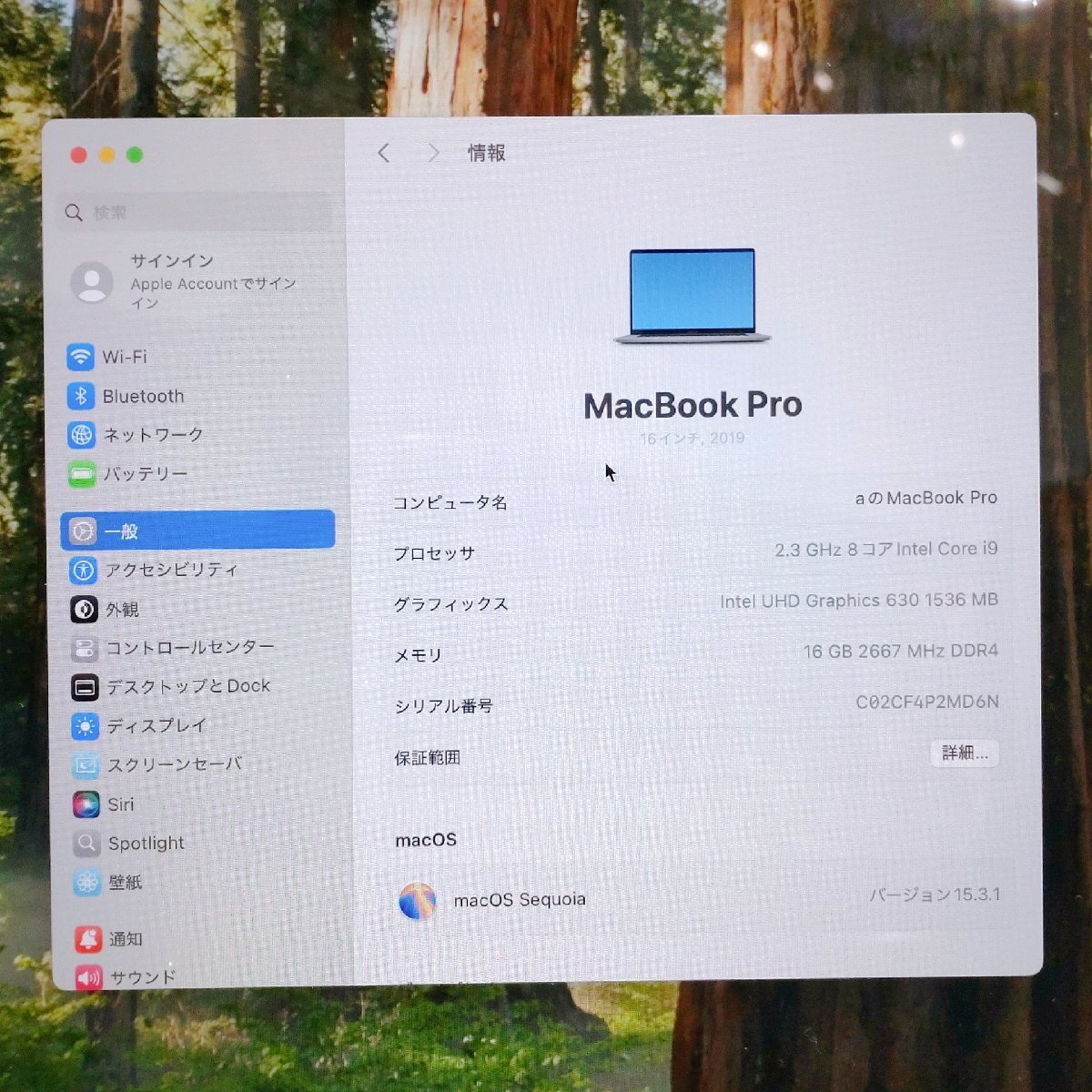1092x1092 pixels.
Task: Click the yellow minimize window button
Action: (x=106, y=156)
